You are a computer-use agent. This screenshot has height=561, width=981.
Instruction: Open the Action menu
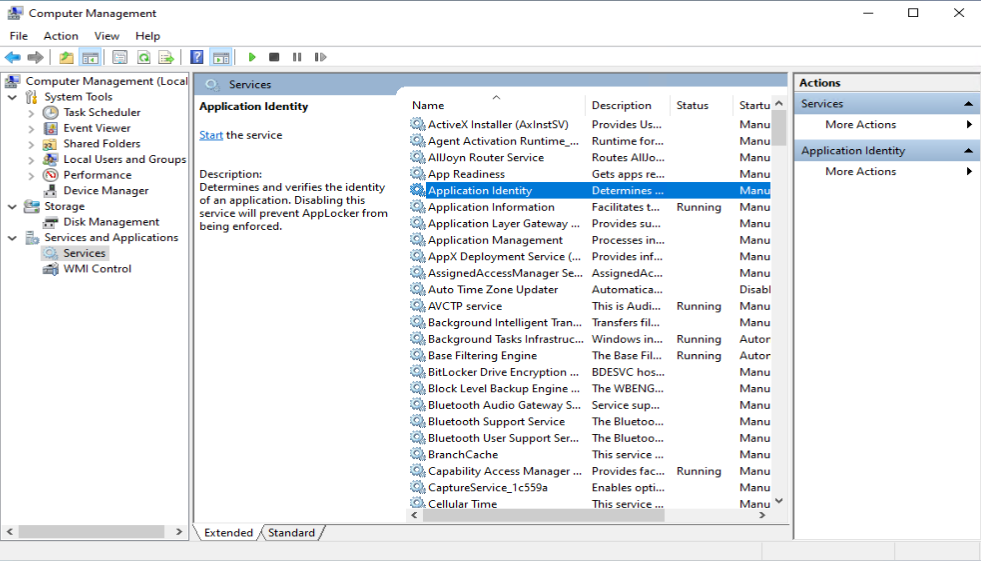tap(61, 36)
